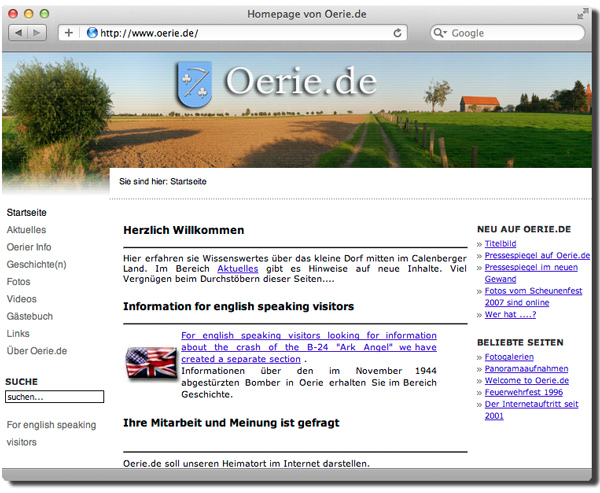Viewport: 600px width, 493px height.
Task: Go forward with the browser forward arrow
Action: coord(37,33)
